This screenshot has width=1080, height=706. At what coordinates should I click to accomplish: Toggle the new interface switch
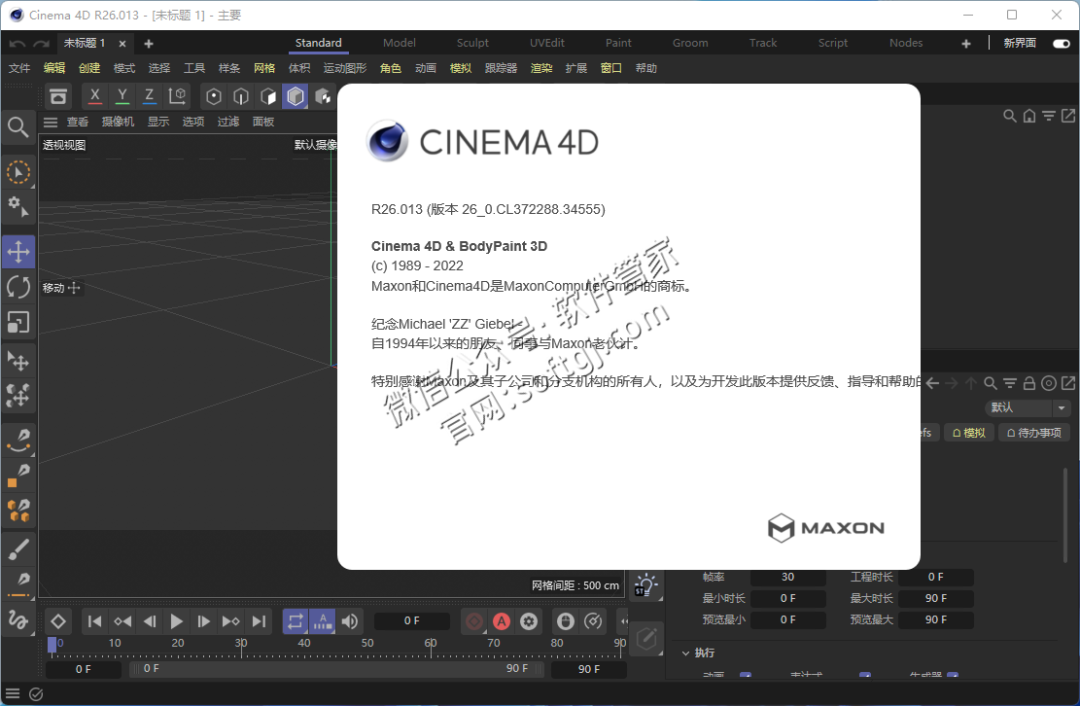pos(1060,43)
